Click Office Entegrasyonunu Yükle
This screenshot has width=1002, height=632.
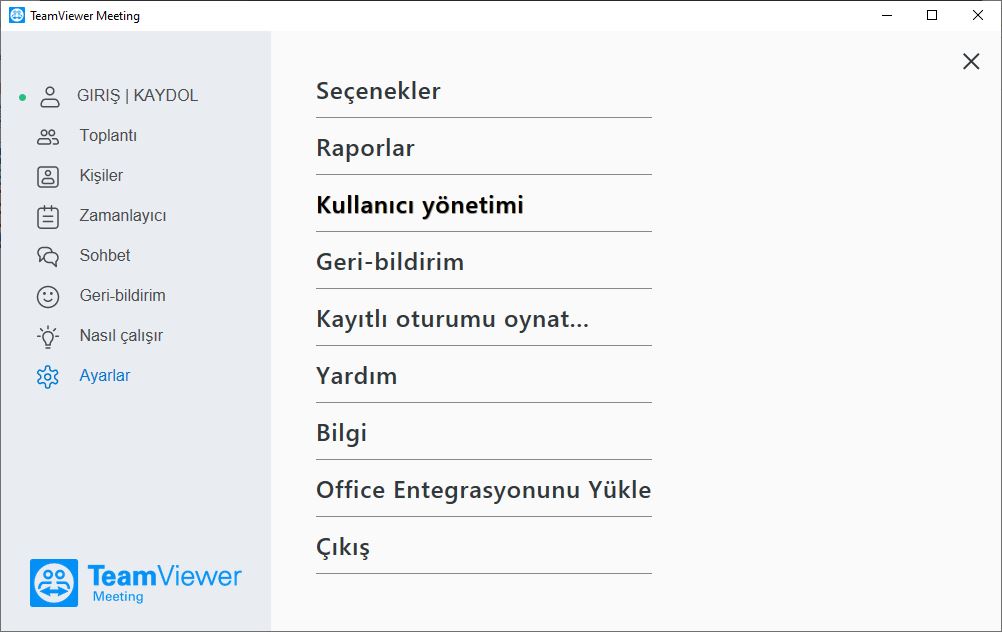(484, 489)
